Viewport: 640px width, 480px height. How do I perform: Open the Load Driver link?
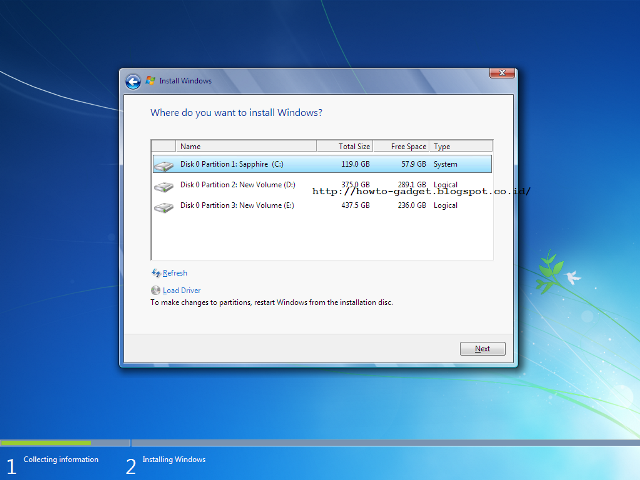182,290
